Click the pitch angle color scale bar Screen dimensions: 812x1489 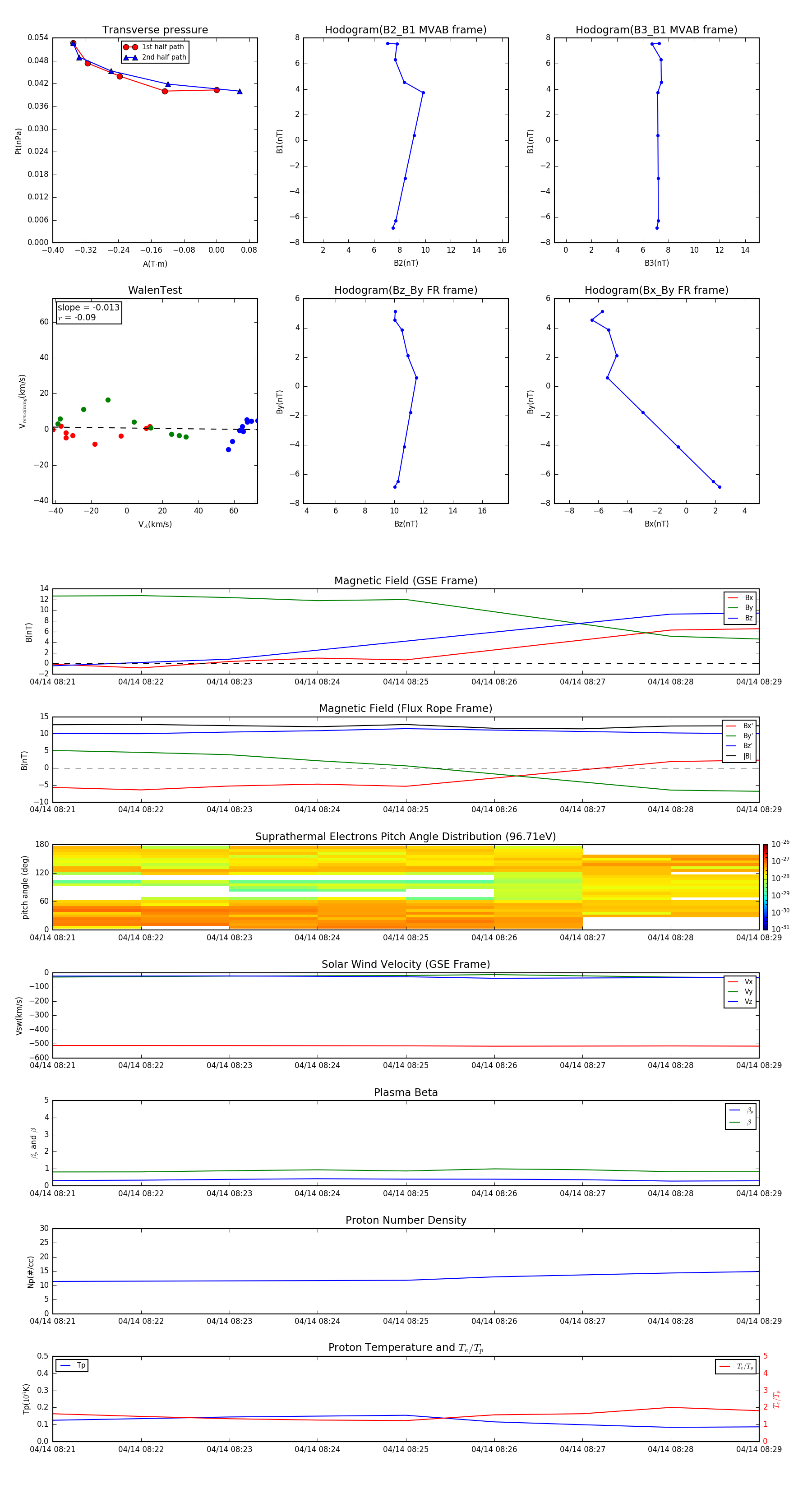765,887
